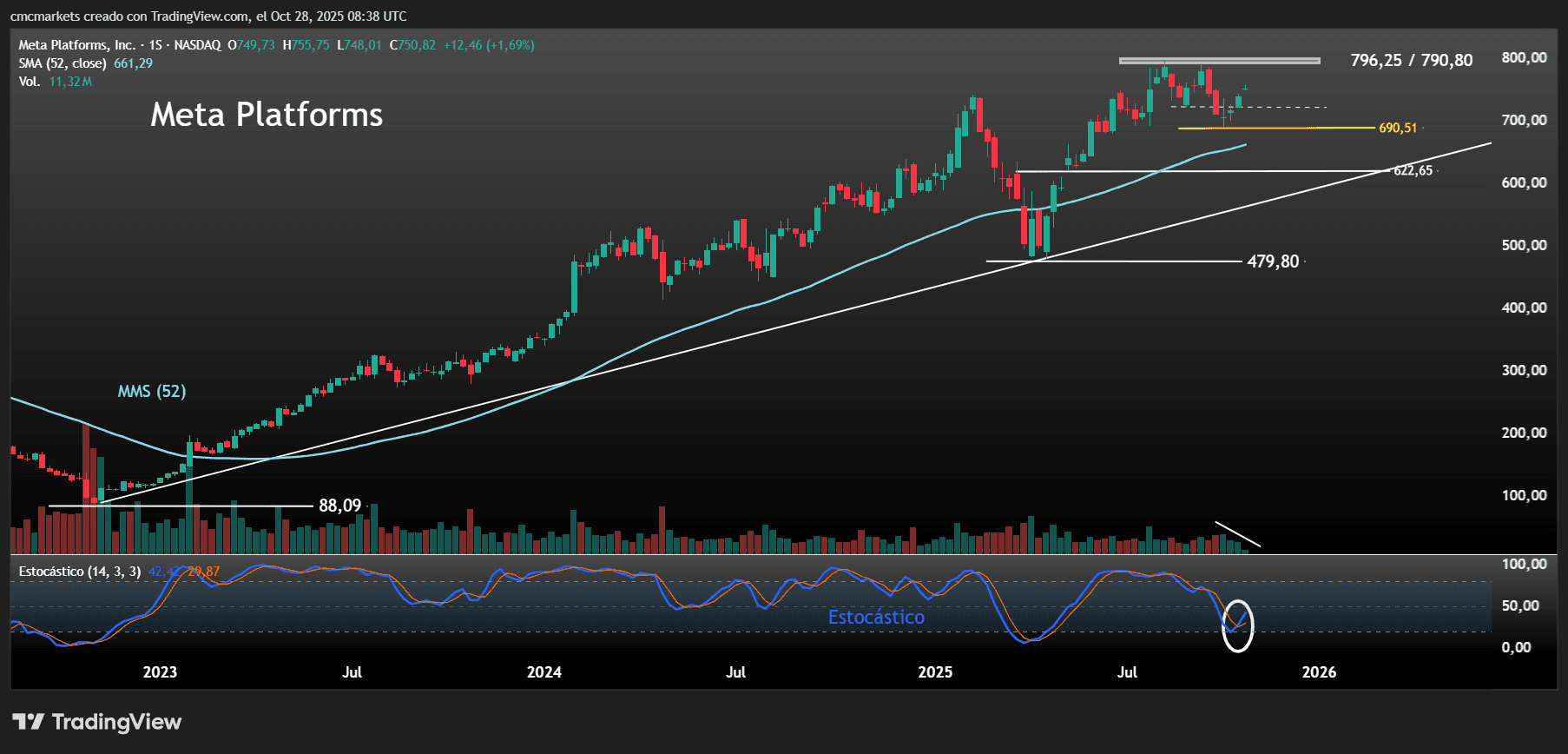Click 2026 on the time axis
This screenshot has width=1568, height=754.
click(x=1319, y=672)
